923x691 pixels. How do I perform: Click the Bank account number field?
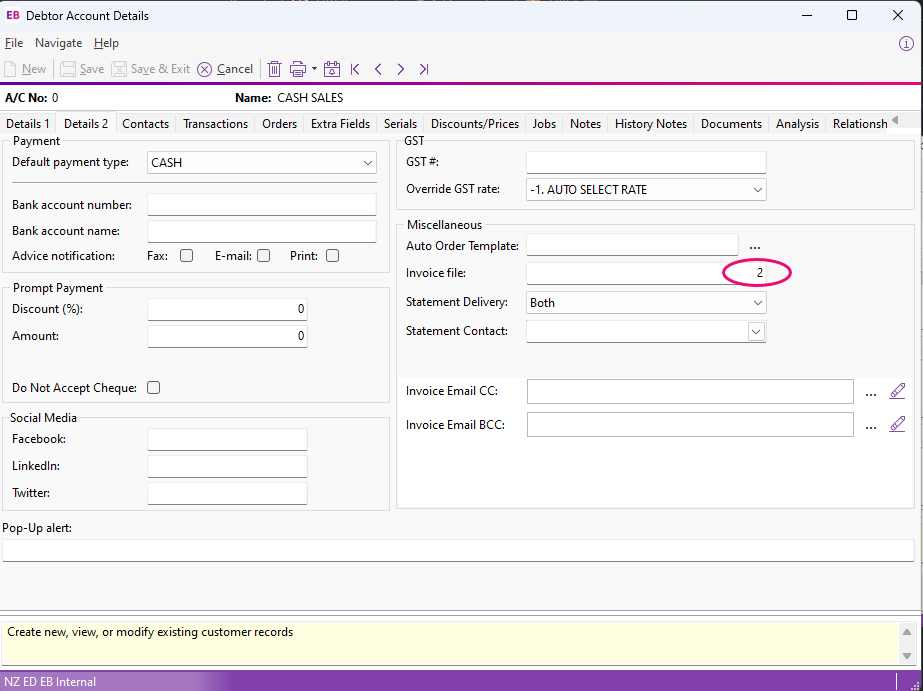[261, 205]
